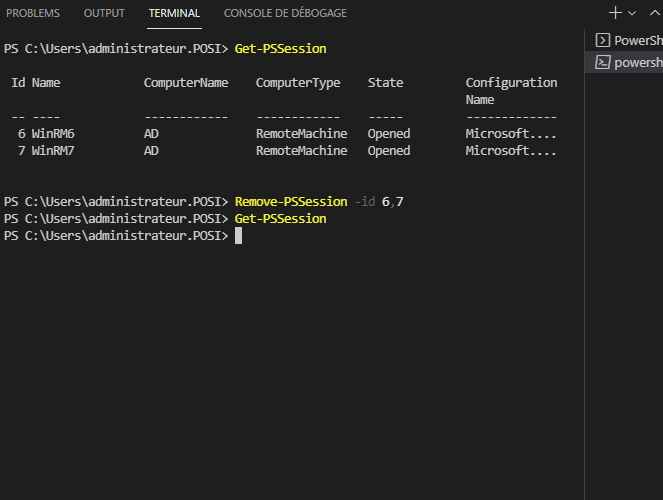Open the launch profile dropdown arrow
The width and height of the screenshot is (663, 500).
click(632, 13)
